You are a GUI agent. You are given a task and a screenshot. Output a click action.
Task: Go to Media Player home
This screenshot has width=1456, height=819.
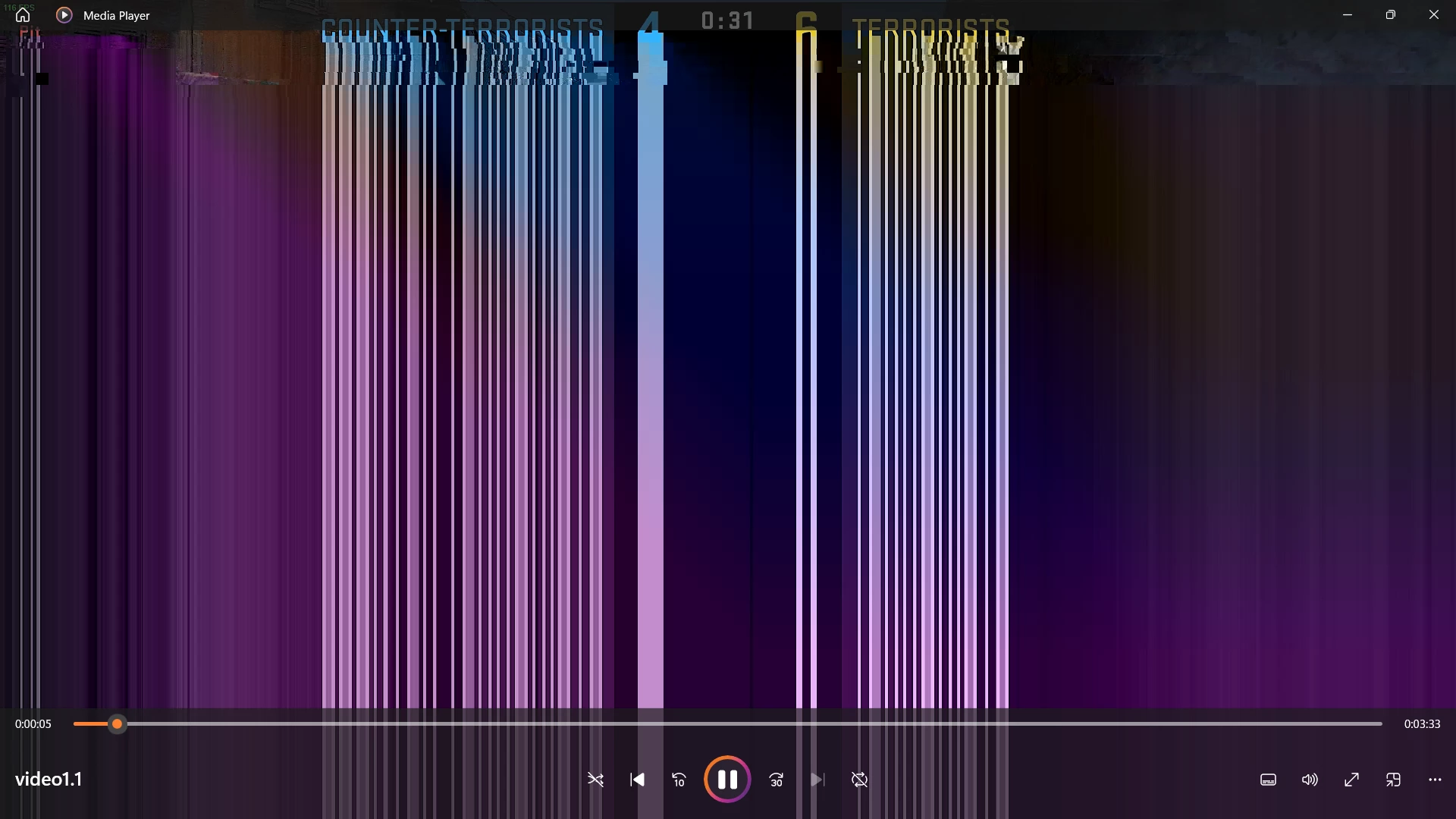(23, 15)
